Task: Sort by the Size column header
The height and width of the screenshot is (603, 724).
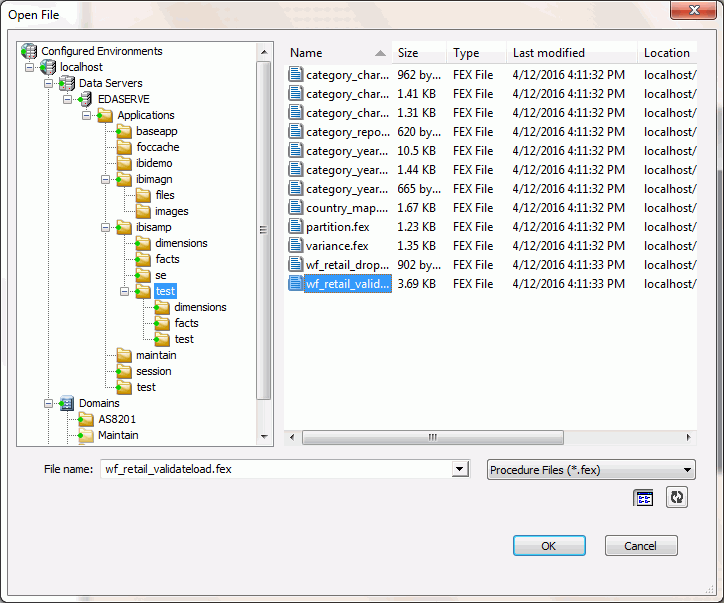Action: point(419,53)
